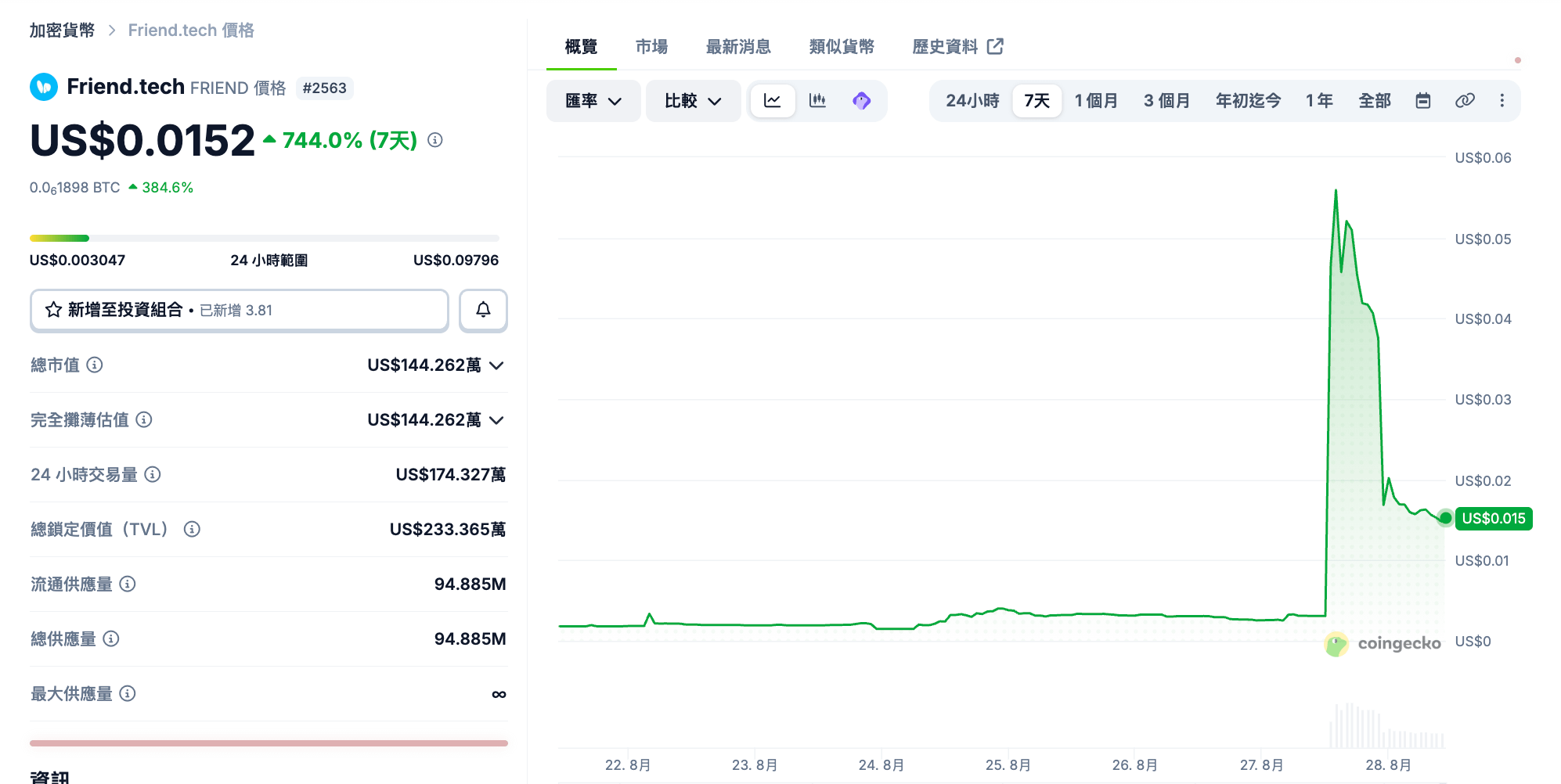
Task: Click the Friend.tech 價格 breadcrumb
Action: [191, 31]
